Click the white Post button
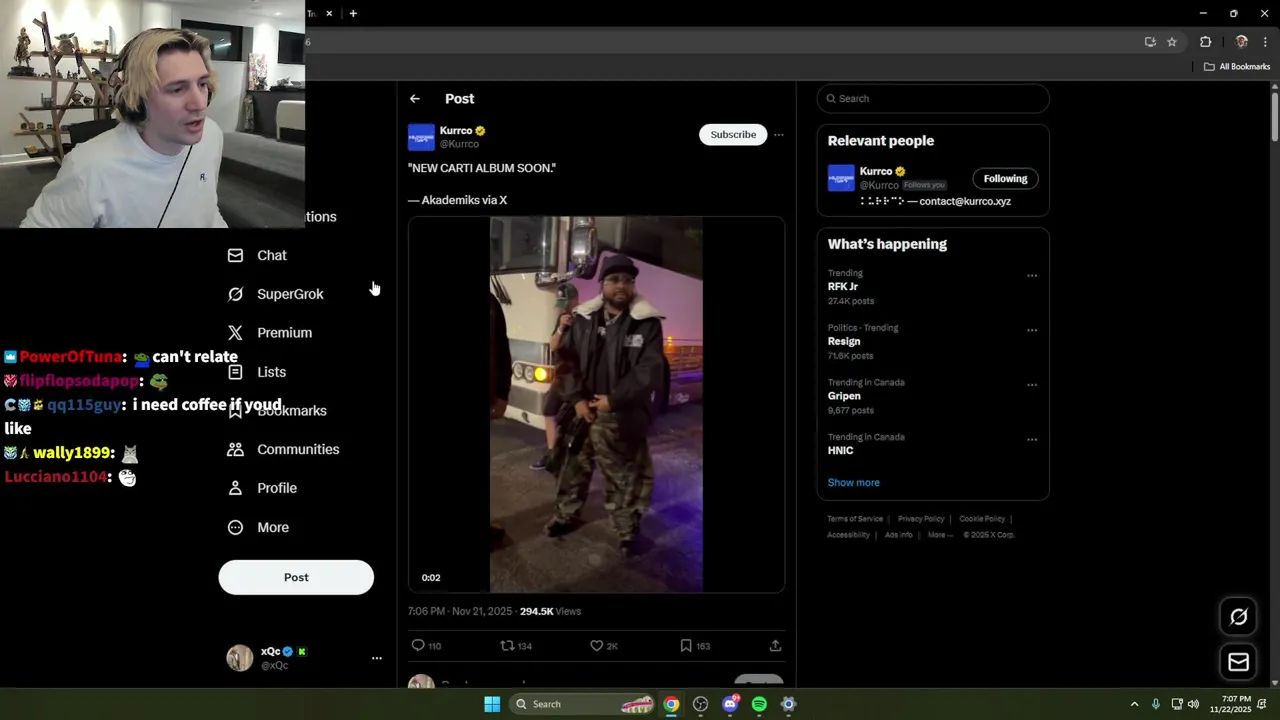This screenshot has height=720, width=1280. (296, 577)
